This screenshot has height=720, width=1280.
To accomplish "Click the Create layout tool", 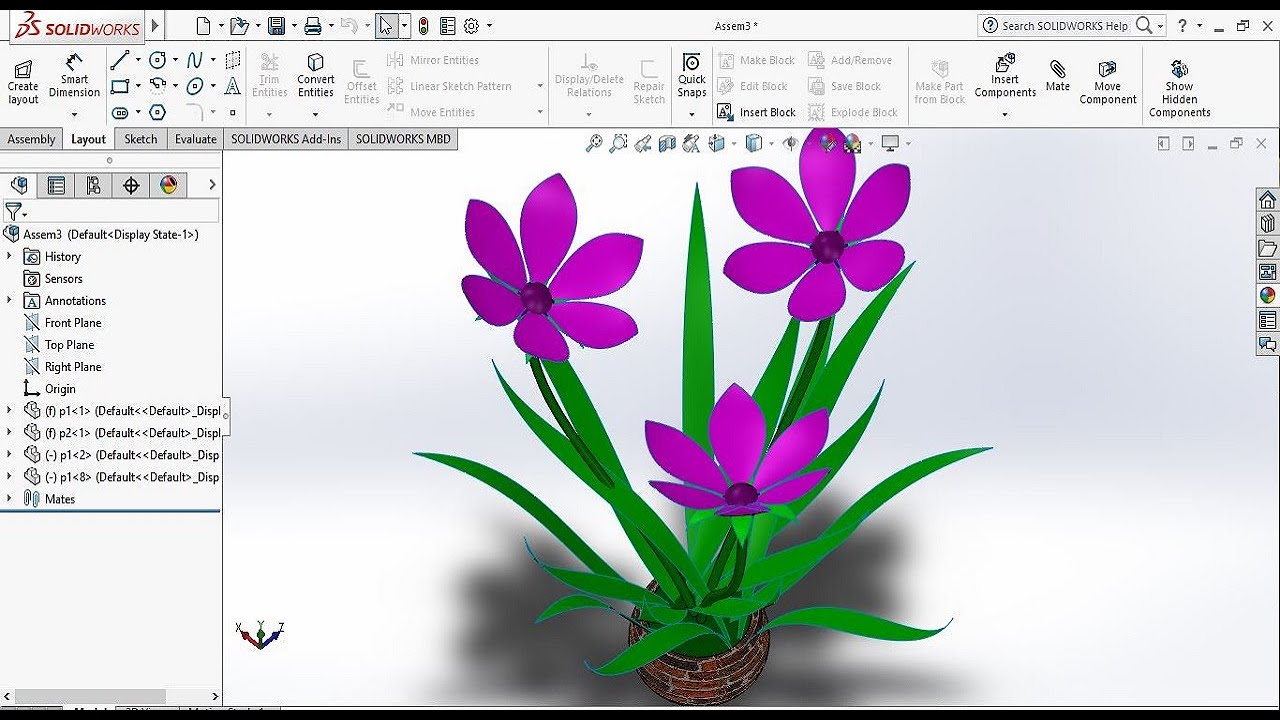I will (23, 80).
